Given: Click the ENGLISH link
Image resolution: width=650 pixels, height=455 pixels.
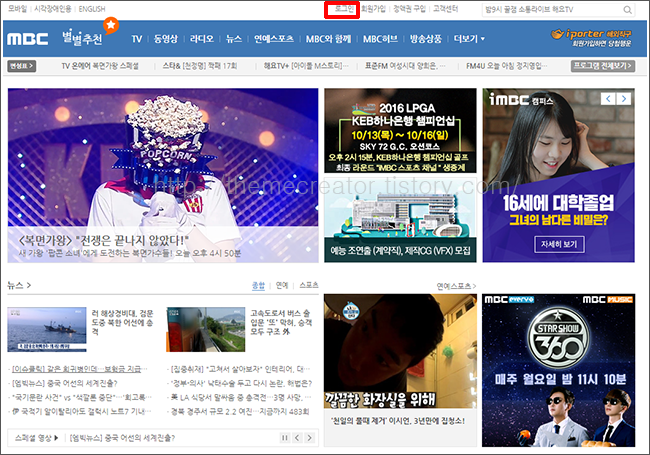Looking at the screenshot, I should point(92,9).
